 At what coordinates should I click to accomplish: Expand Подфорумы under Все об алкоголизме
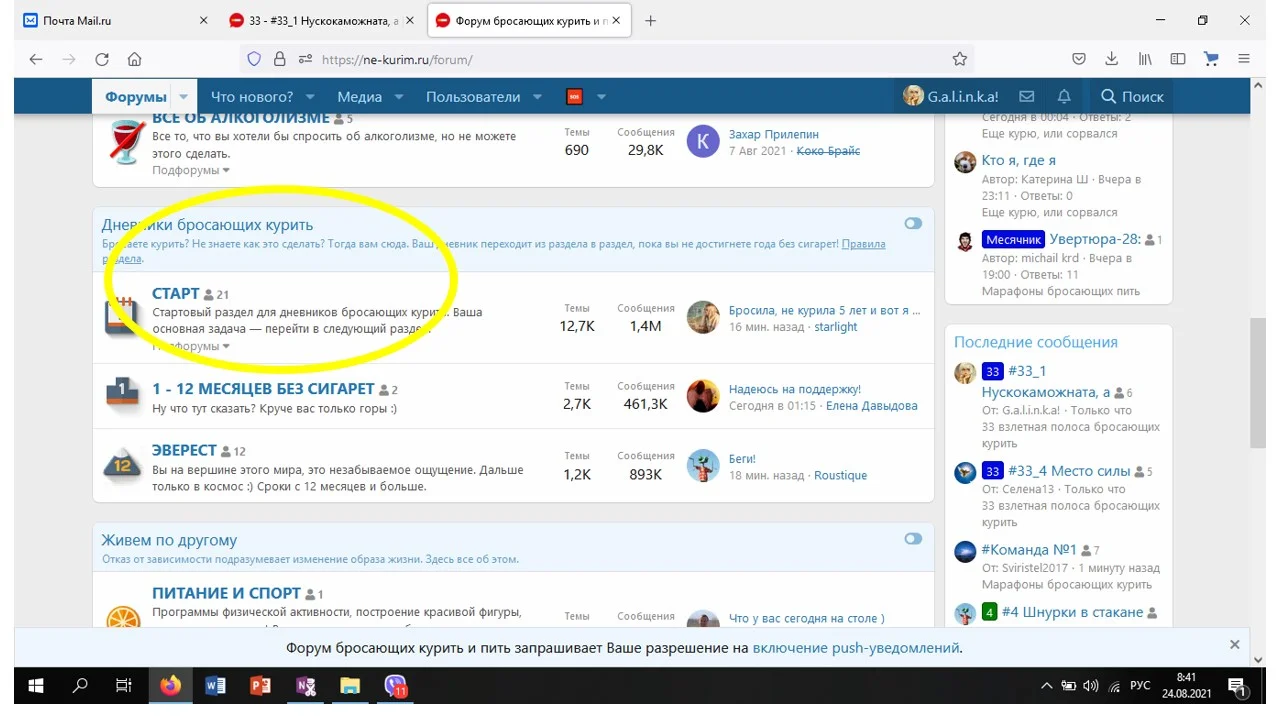click(x=191, y=170)
